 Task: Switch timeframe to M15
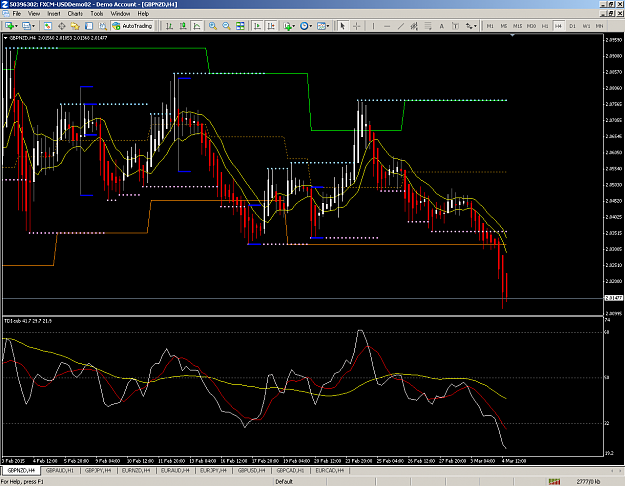(517, 26)
